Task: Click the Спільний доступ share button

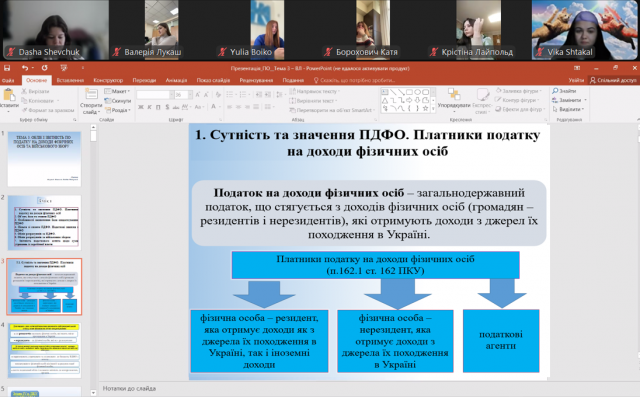Action: (613, 80)
